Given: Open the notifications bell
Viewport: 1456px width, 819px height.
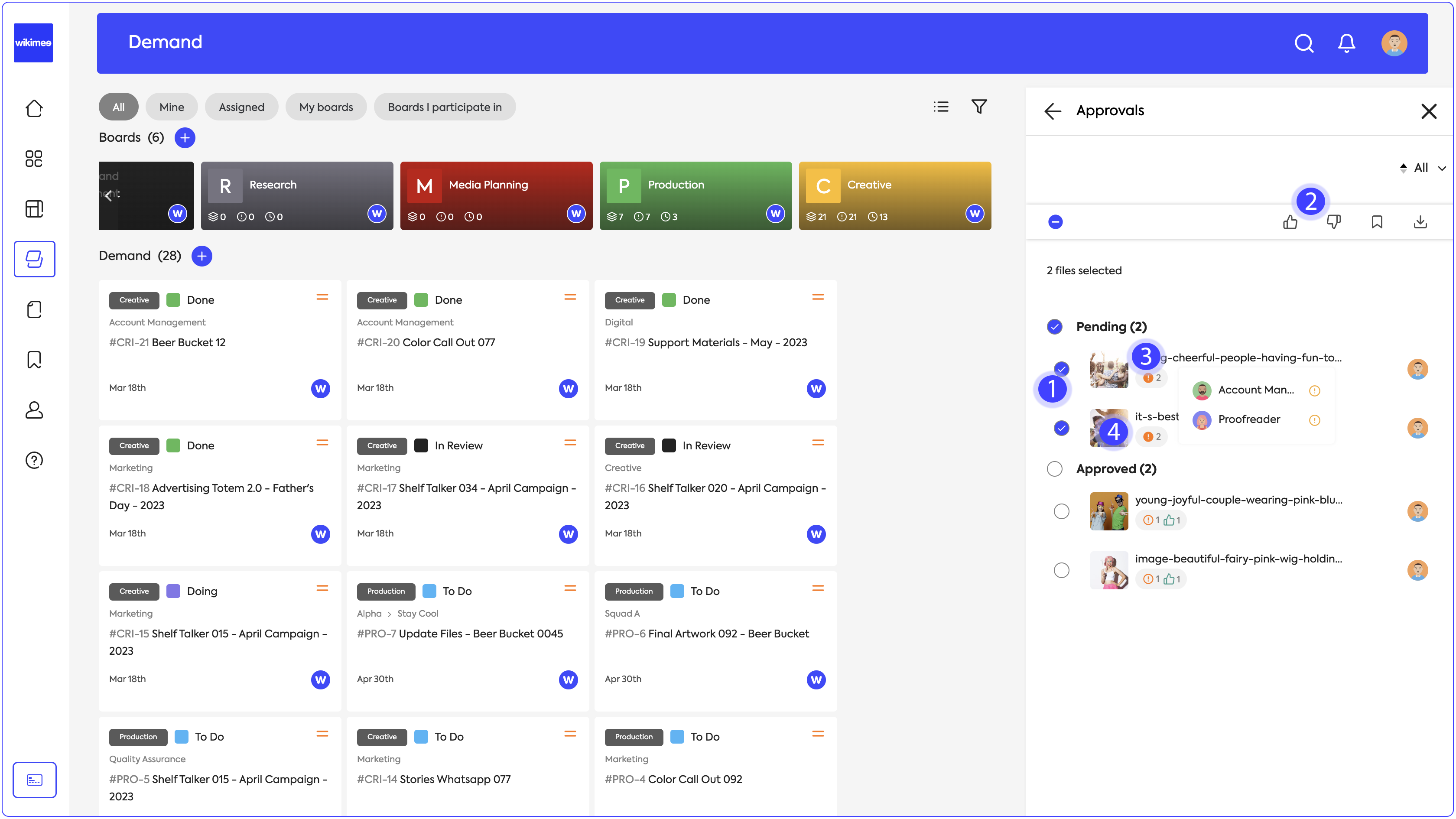Looking at the screenshot, I should [1346, 43].
